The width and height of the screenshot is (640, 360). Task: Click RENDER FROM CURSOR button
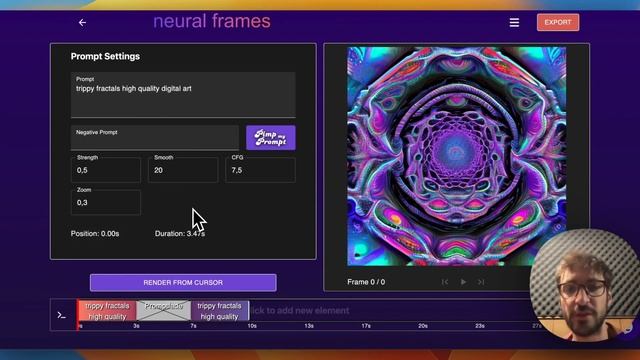183,282
